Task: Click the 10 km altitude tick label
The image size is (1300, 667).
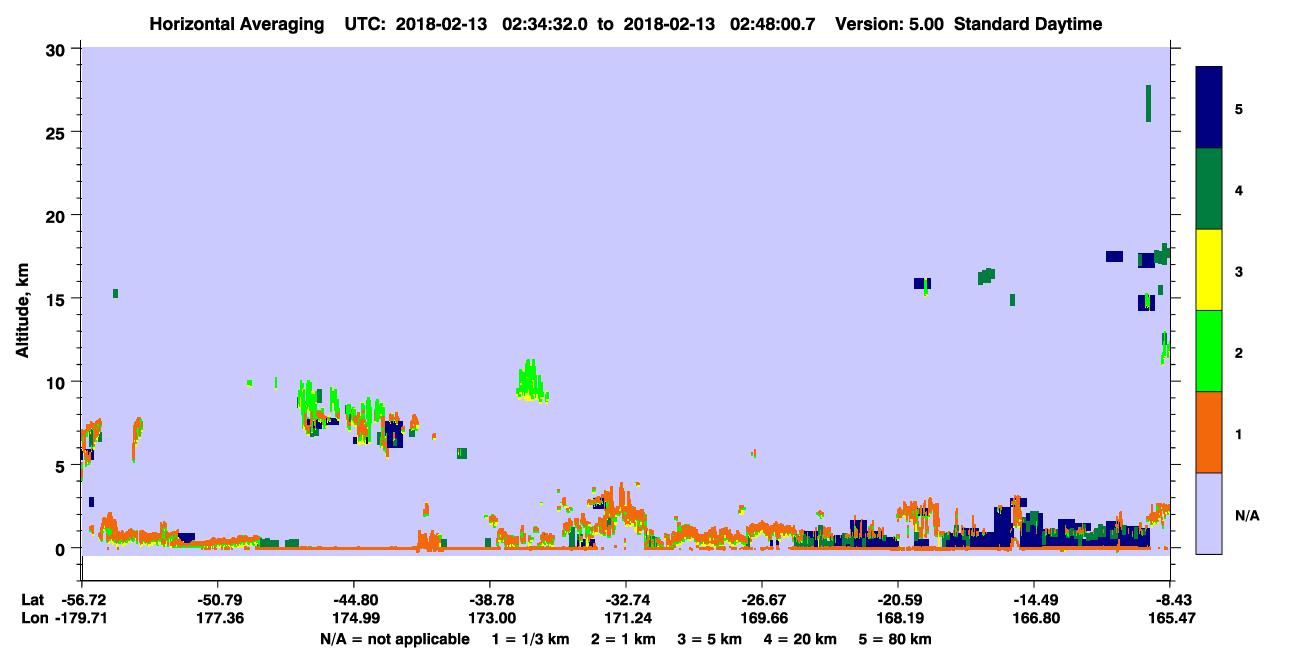Action: pyautogui.click(x=58, y=382)
